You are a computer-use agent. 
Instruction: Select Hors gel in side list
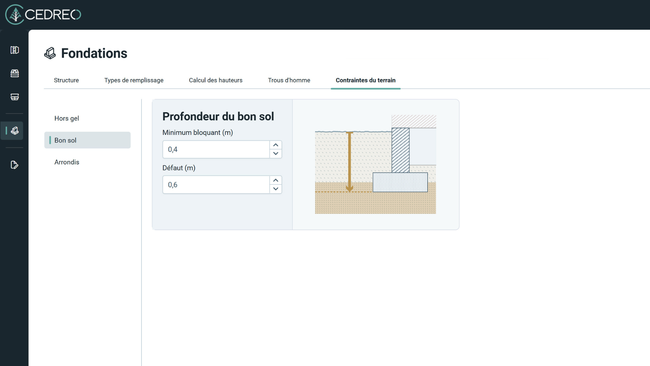click(87, 118)
